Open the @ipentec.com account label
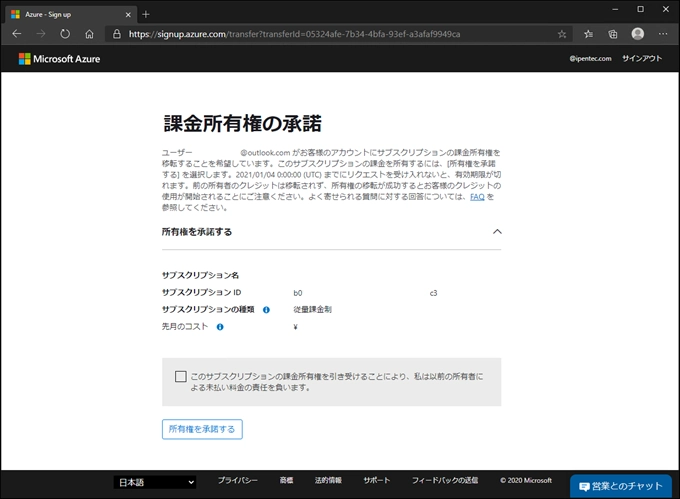 point(590,59)
